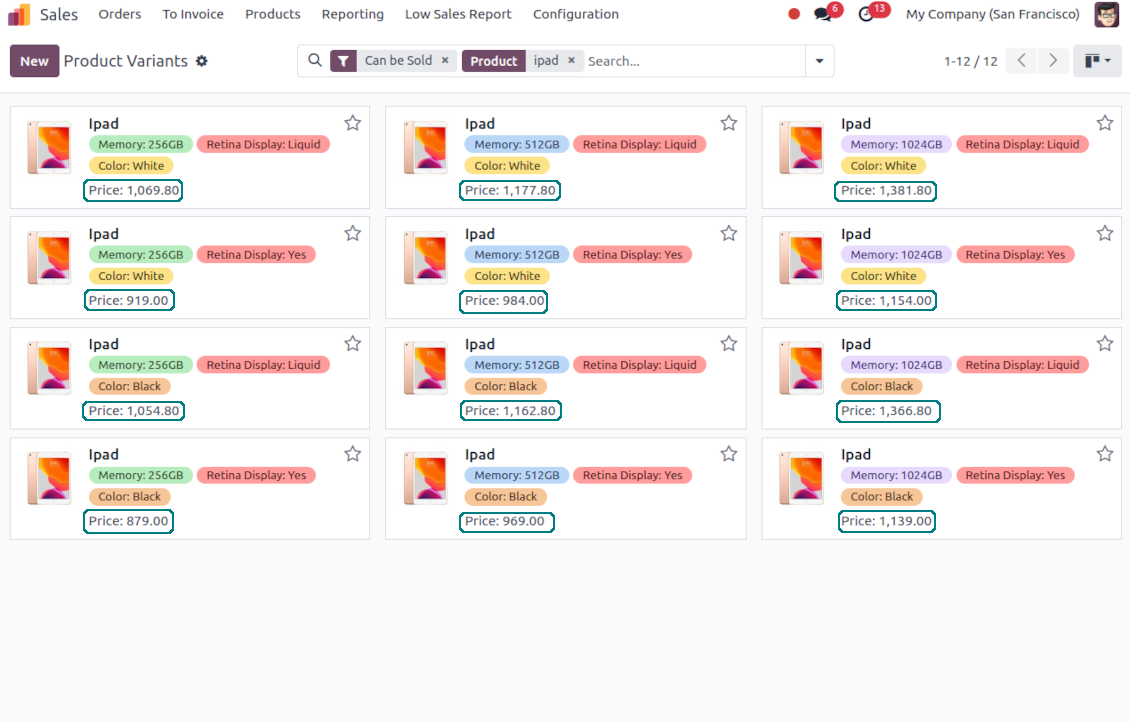Open the Ipad thumbnail priced 1,069.80
The width and height of the screenshot is (1130, 722).
49,148
